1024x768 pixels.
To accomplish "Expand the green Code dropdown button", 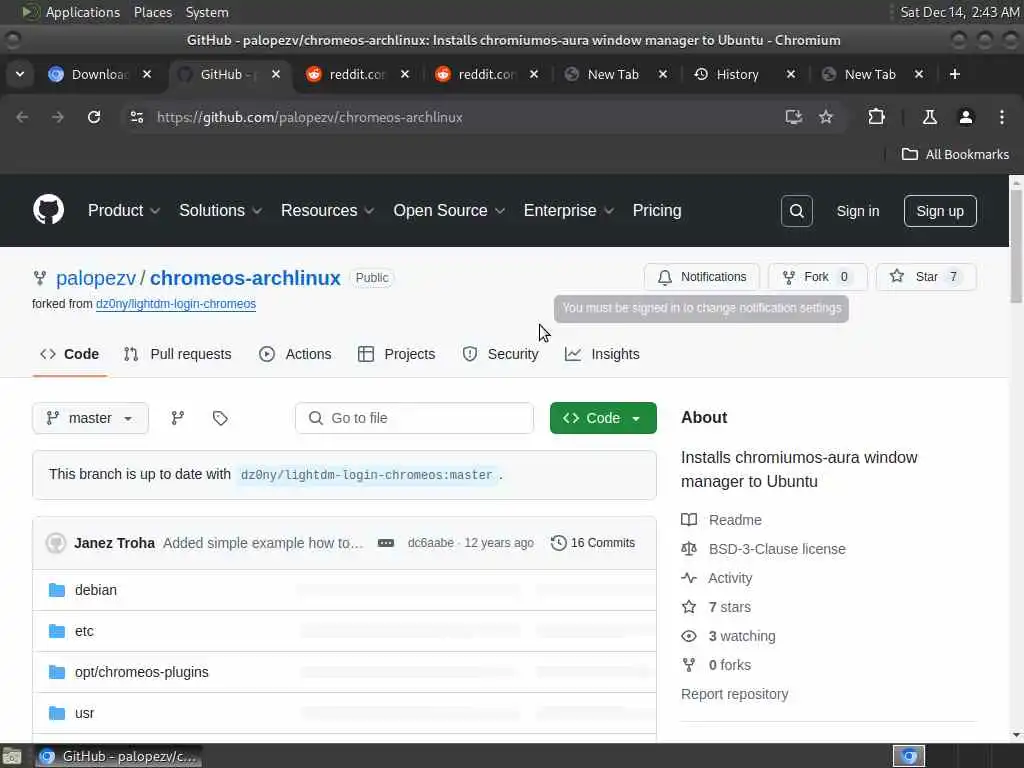I will [x=603, y=418].
